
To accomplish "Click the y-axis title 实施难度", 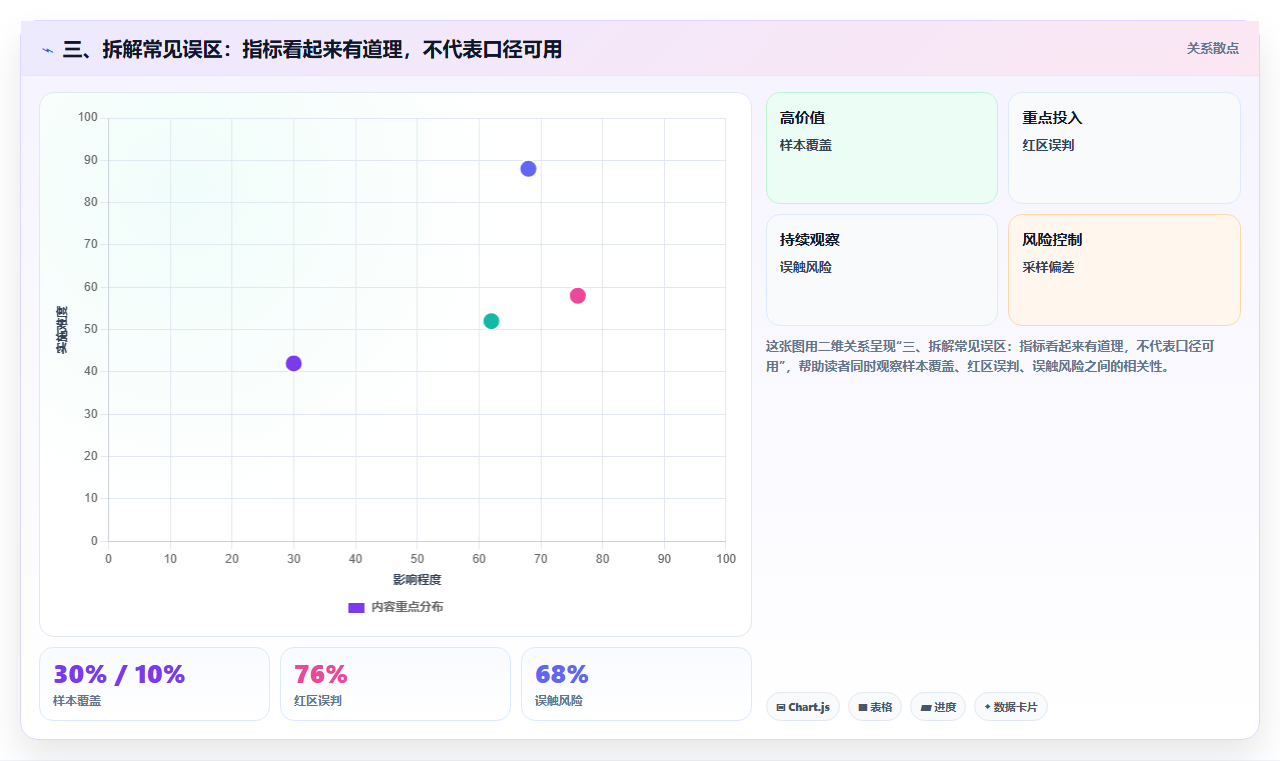I will tap(62, 330).
